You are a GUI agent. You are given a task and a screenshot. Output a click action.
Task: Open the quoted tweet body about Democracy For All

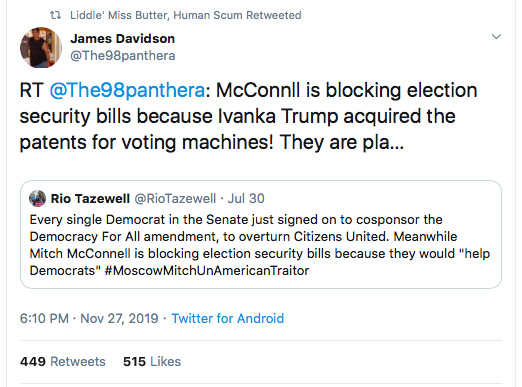[260, 245]
